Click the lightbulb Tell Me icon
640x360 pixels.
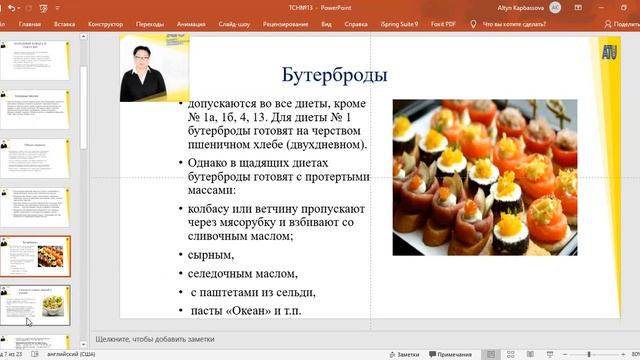[x=473, y=24]
